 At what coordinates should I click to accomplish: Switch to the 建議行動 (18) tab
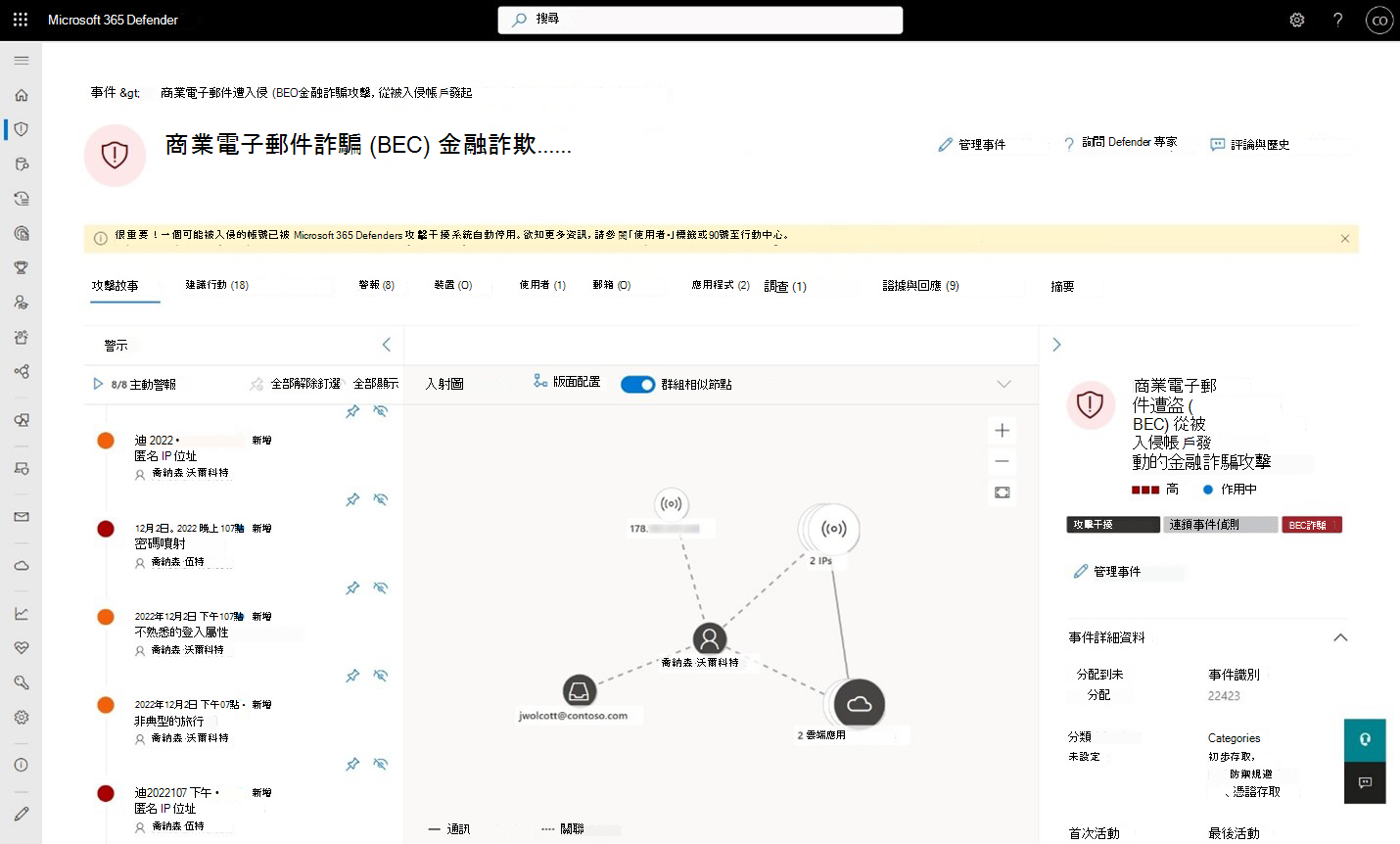click(x=217, y=285)
